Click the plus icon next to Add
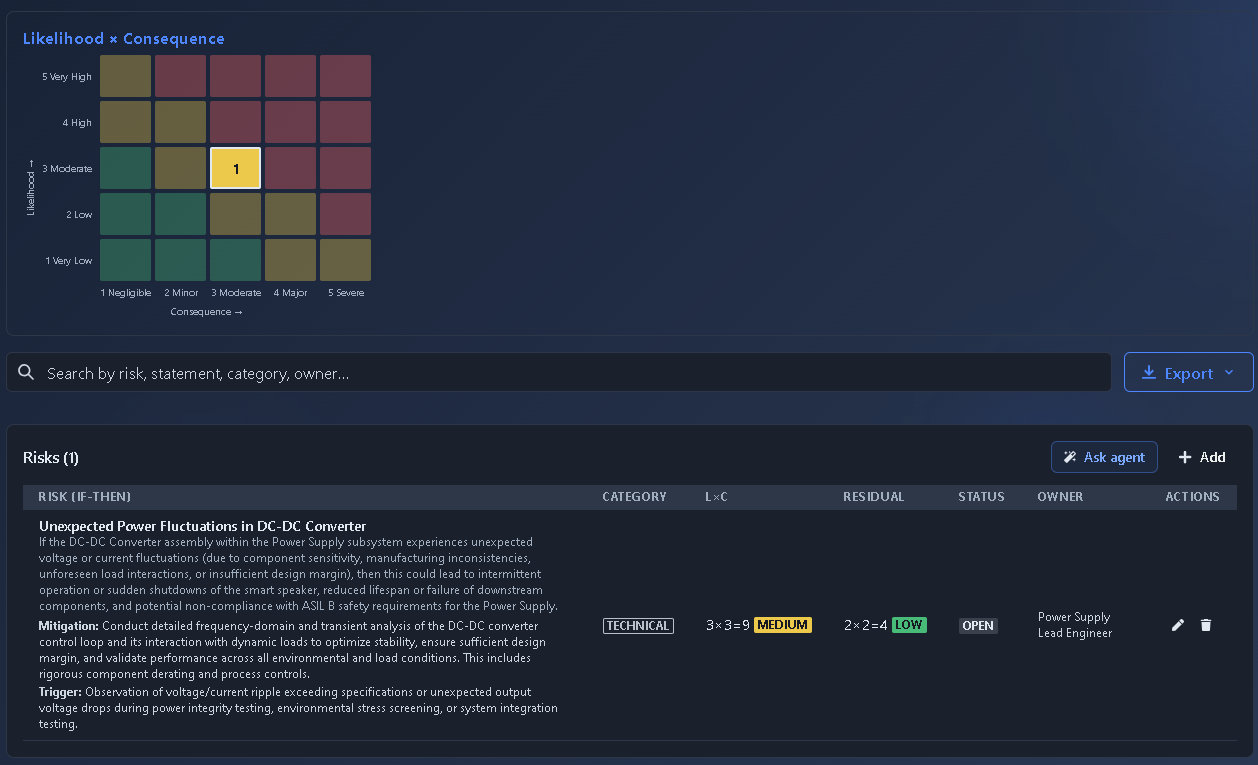This screenshot has width=1258, height=765. coord(1185,457)
